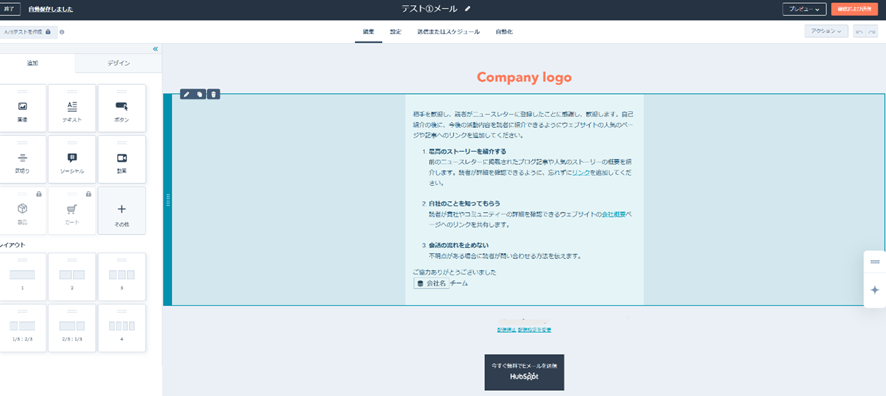Grab the section drag handle on teal bar

click(x=168, y=200)
